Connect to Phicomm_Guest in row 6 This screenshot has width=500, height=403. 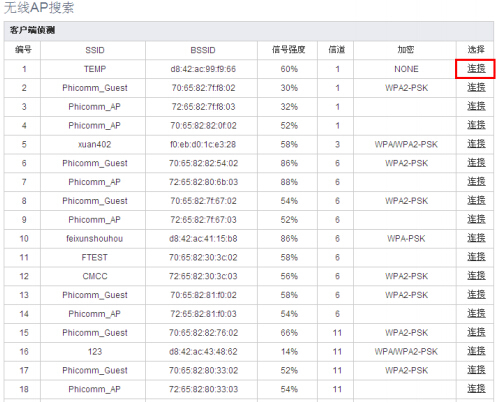(x=476, y=163)
